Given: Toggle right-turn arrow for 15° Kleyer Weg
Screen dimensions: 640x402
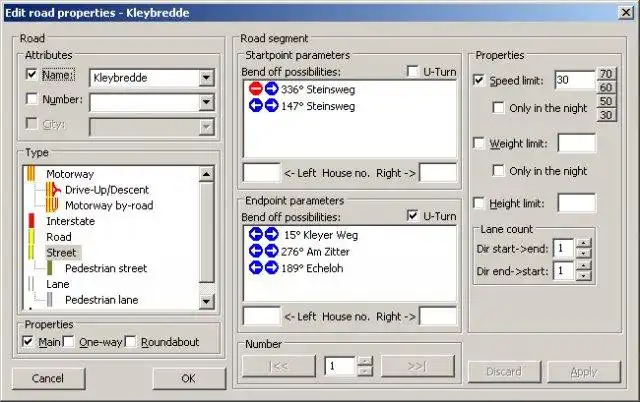Looking at the screenshot, I should pyautogui.click(x=271, y=234).
